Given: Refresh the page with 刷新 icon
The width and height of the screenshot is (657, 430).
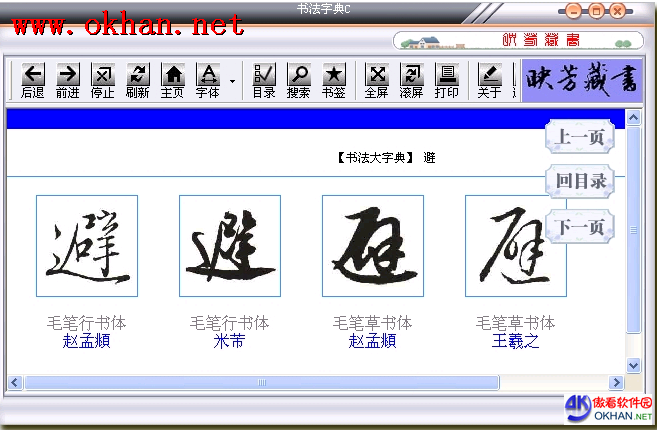Looking at the screenshot, I should (x=138, y=80).
